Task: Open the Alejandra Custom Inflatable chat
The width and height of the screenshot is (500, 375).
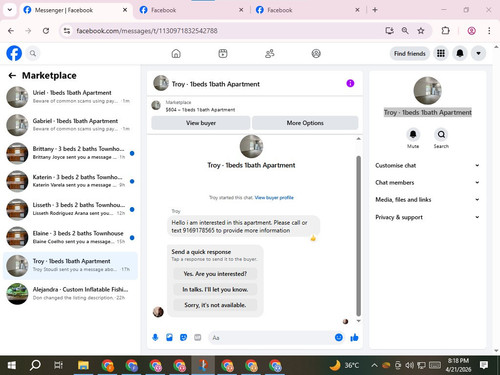Action: tap(70, 294)
